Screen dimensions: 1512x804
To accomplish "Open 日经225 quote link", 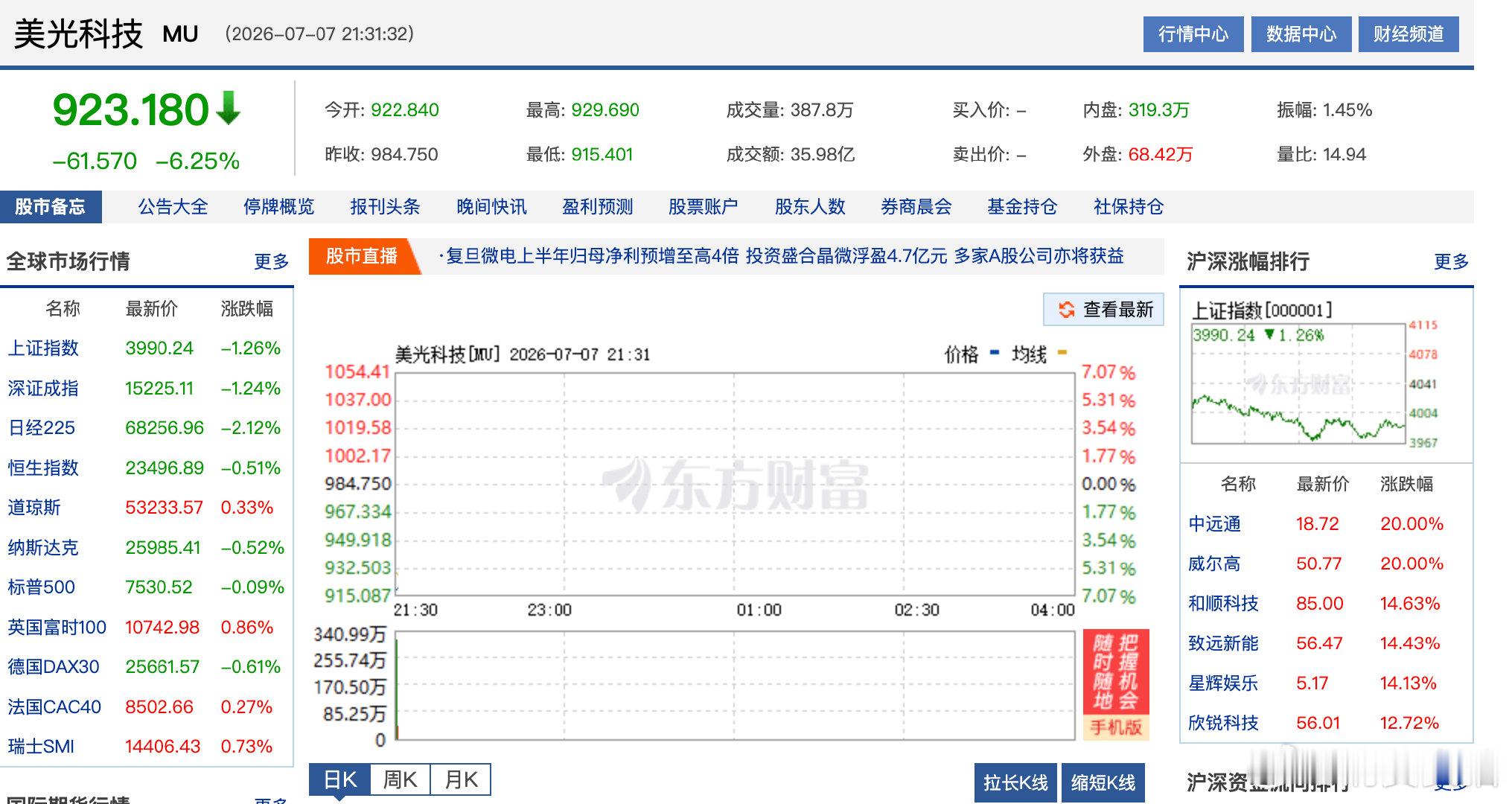I will click(42, 428).
